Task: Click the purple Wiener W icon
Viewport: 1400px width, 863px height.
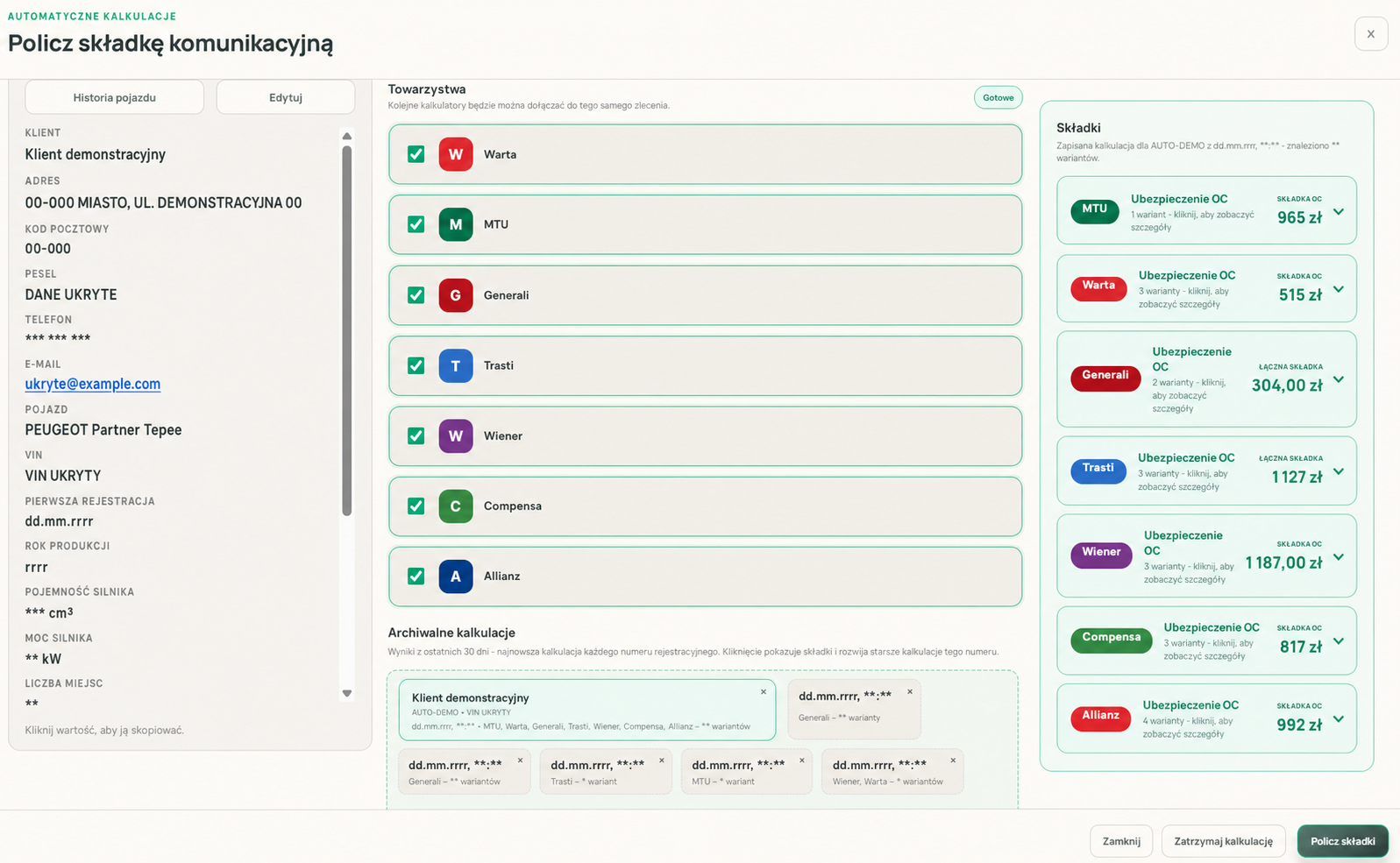Action: tap(456, 435)
